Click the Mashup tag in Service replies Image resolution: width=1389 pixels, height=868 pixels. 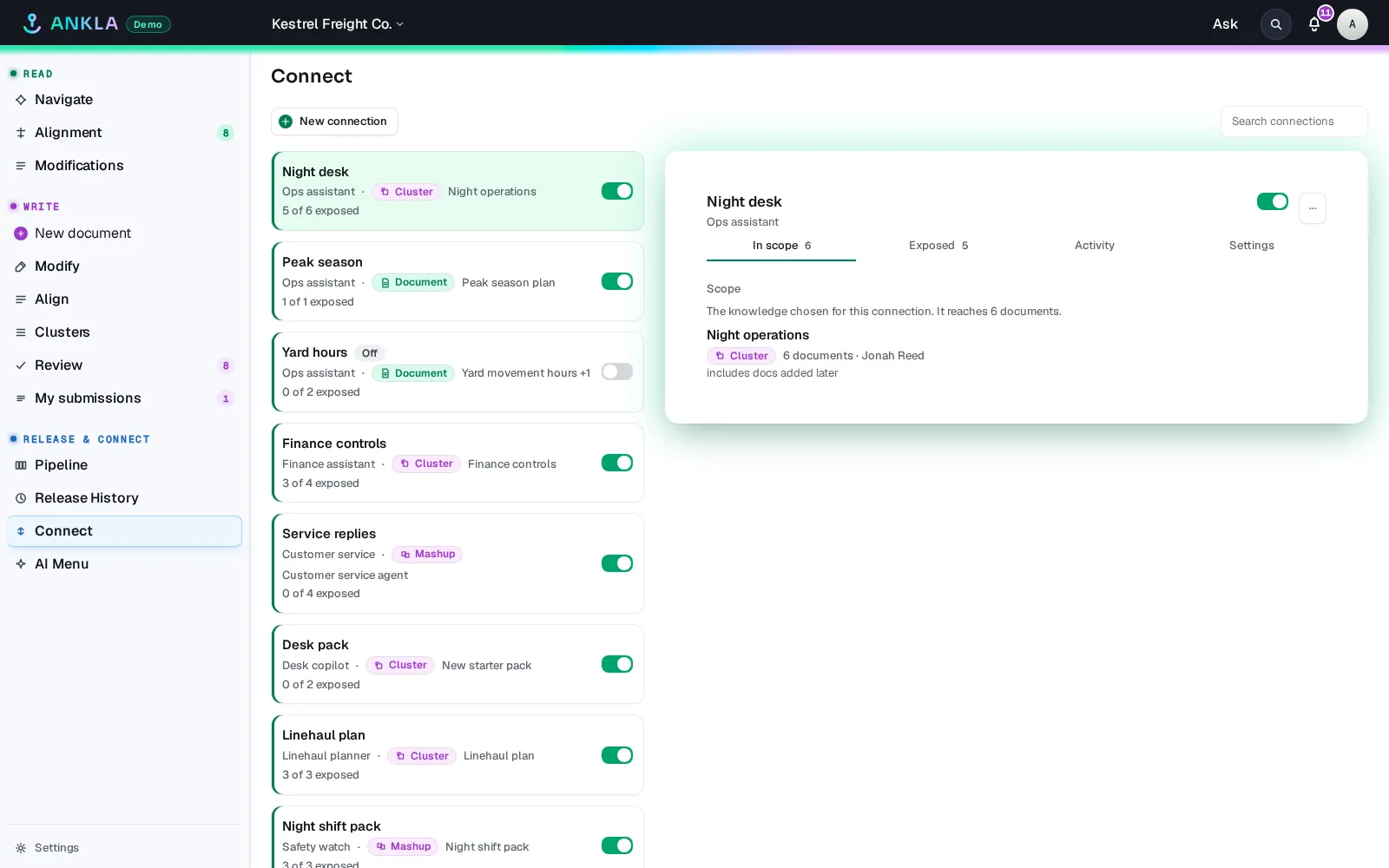[x=427, y=554]
